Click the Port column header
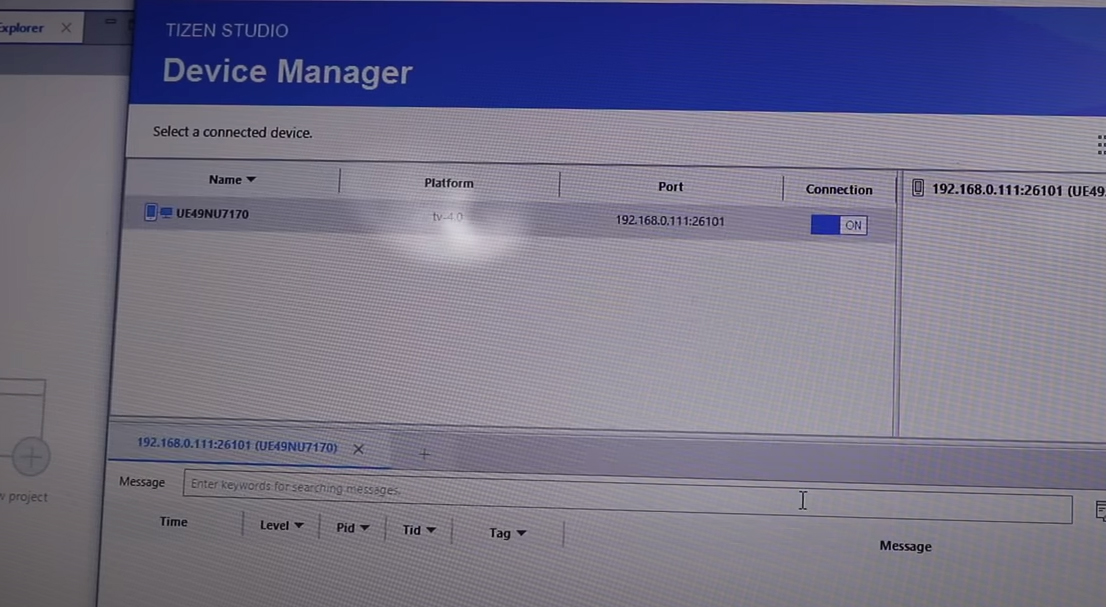 [x=671, y=187]
